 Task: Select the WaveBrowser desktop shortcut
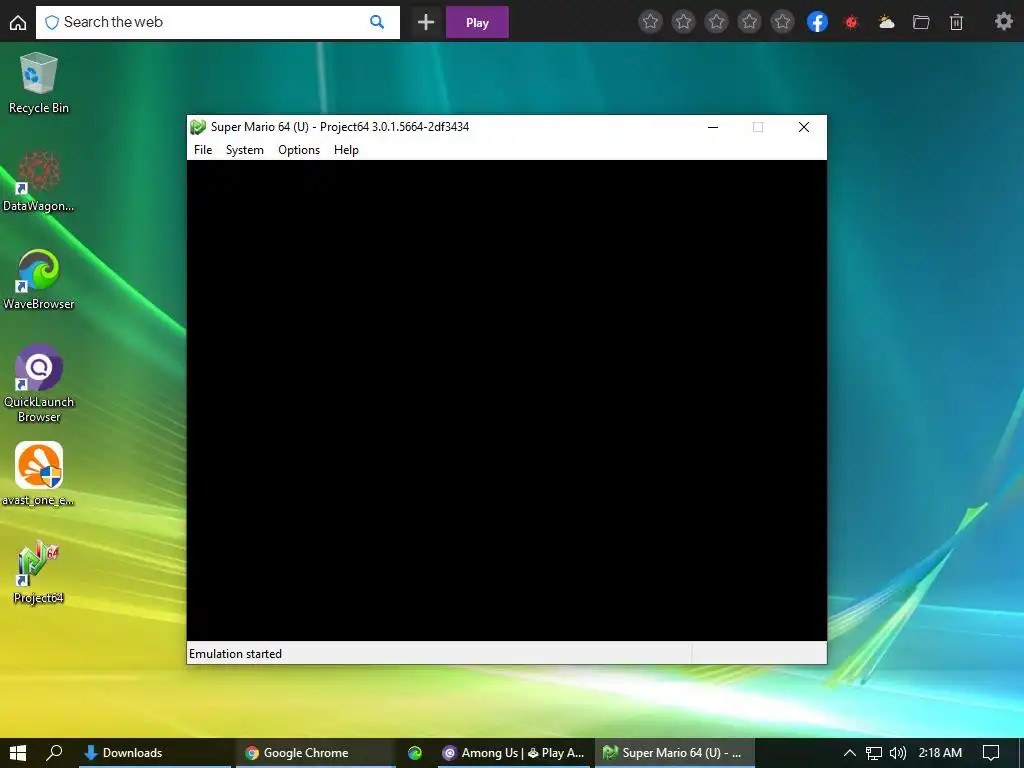coord(39,280)
